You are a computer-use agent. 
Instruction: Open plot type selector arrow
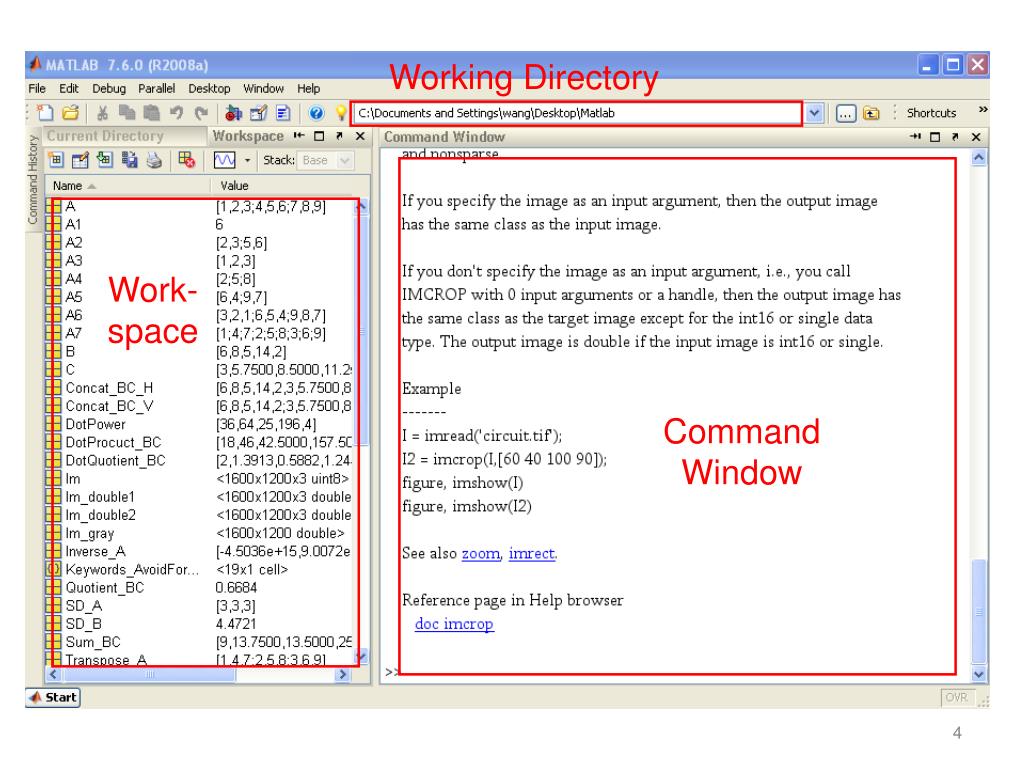pyautogui.click(x=247, y=160)
